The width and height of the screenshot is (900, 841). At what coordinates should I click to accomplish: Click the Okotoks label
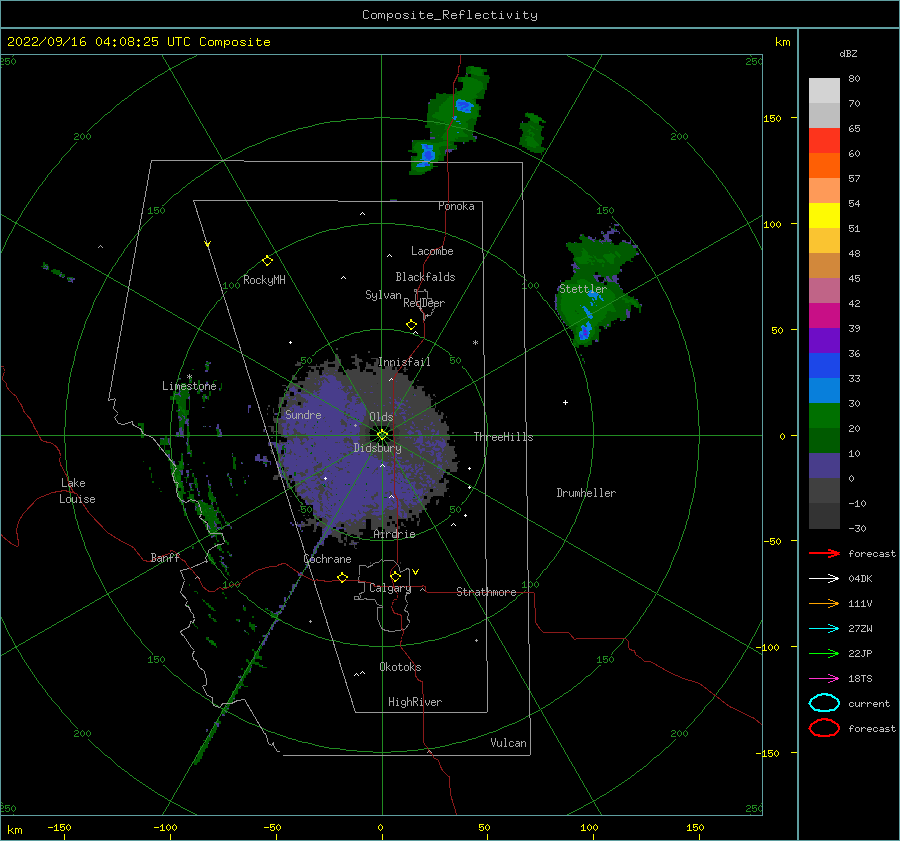(400, 667)
